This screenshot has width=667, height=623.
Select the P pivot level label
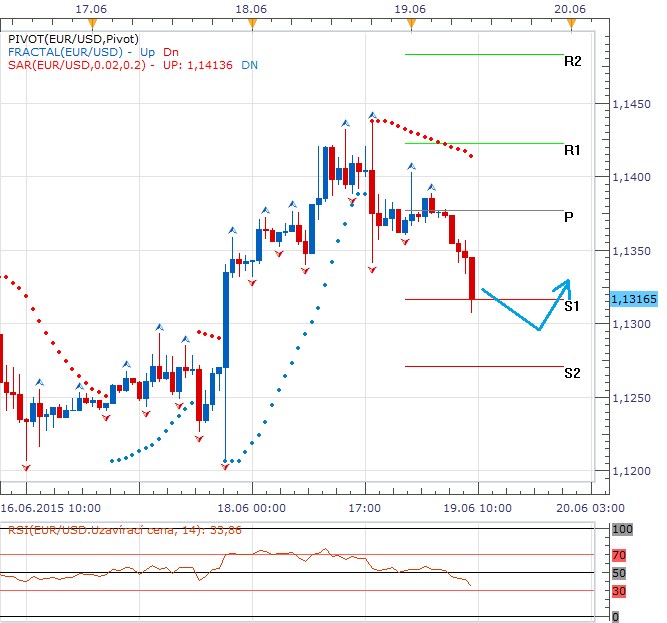click(569, 217)
